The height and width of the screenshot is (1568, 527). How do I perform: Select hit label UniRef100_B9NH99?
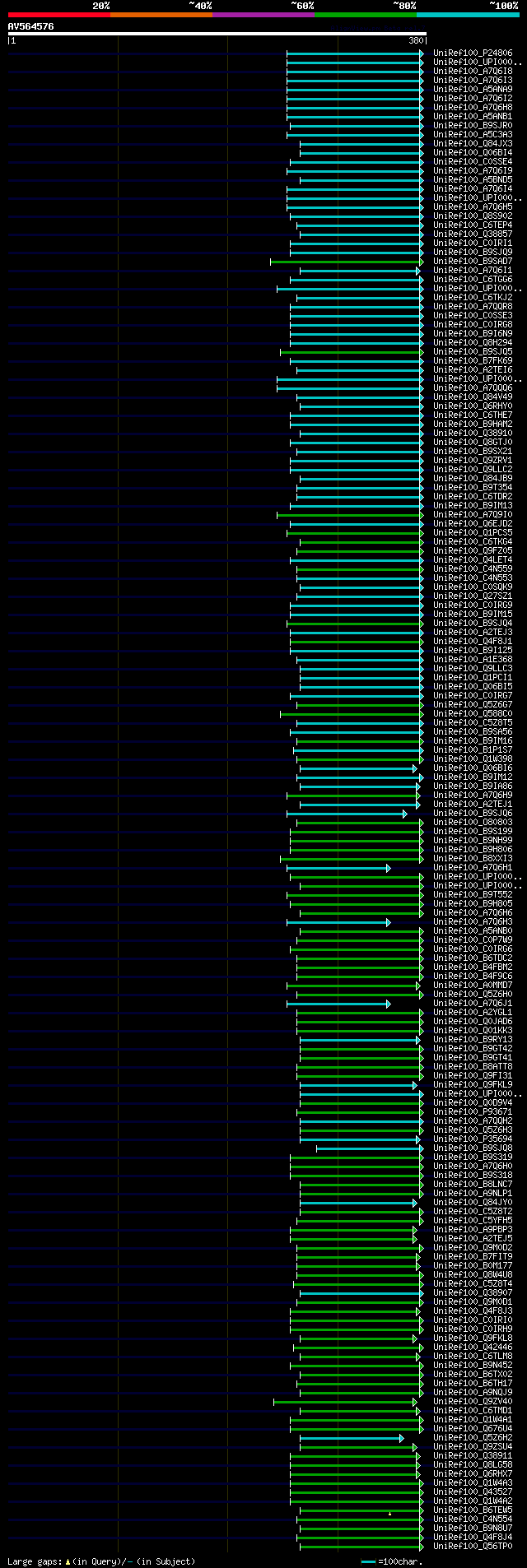473,841
